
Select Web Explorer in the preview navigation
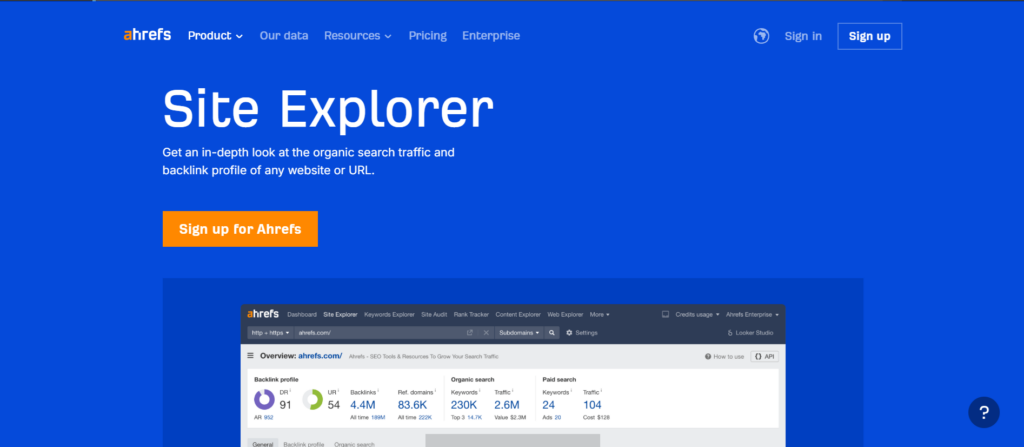click(566, 314)
